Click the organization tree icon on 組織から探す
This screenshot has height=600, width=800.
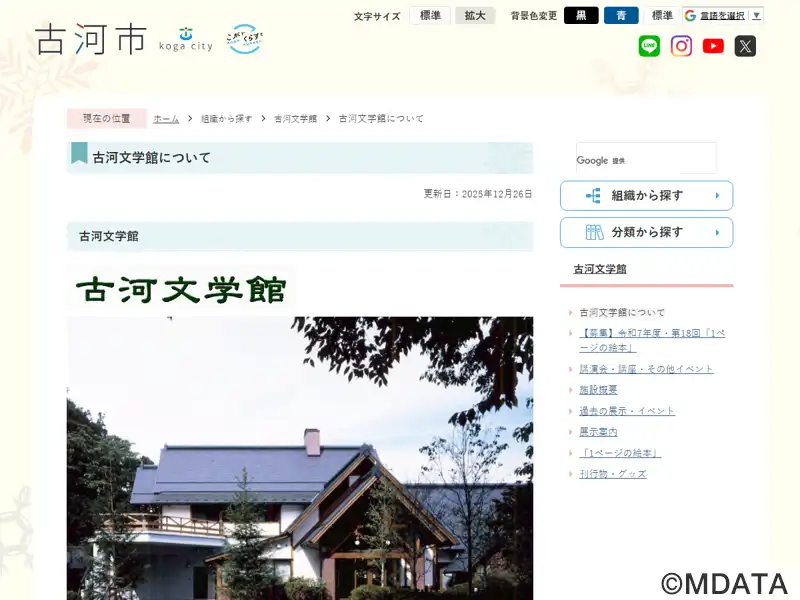click(x=593, y=195)
